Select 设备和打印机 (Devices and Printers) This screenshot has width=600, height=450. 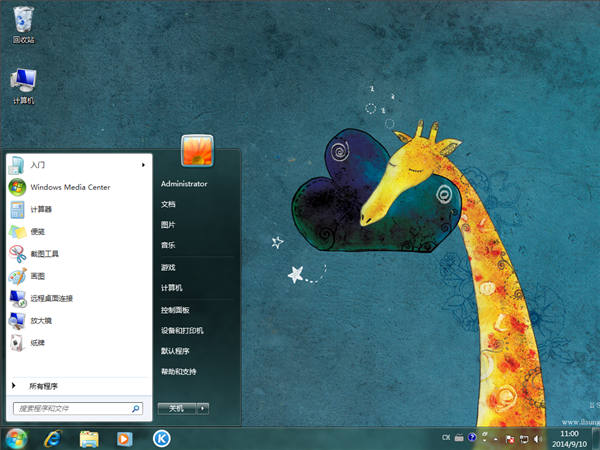(x=182, y=330)
